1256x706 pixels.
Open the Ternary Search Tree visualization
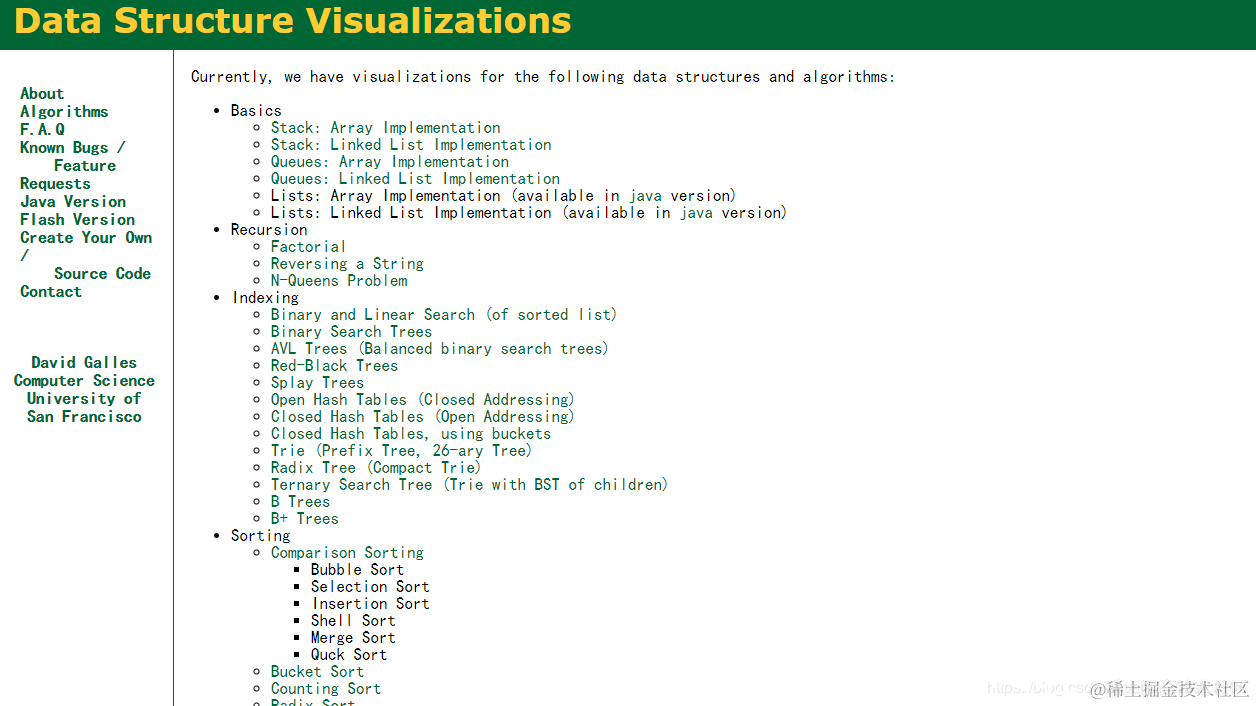(x=469, y=485)
